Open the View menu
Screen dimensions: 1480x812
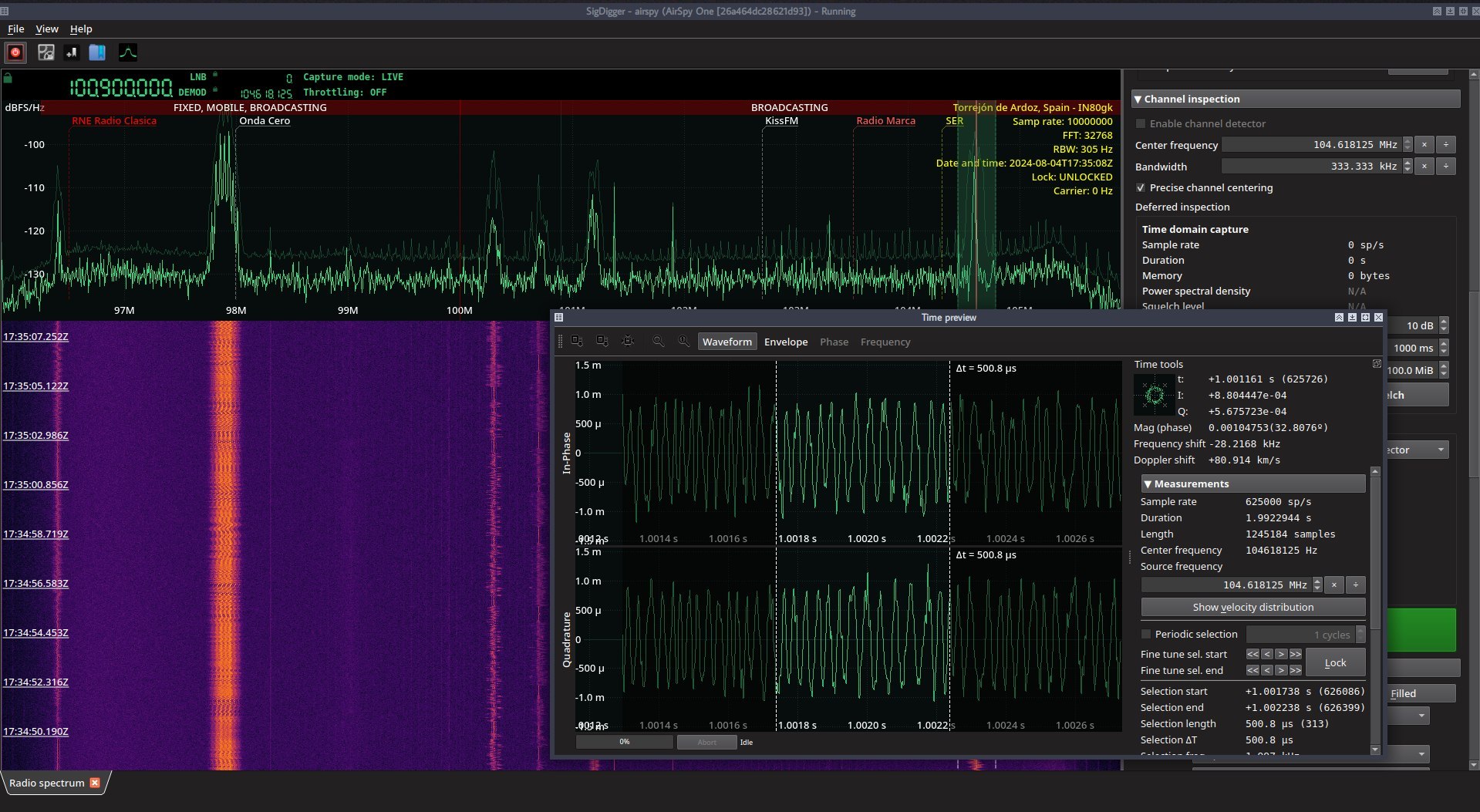(47, 29)
